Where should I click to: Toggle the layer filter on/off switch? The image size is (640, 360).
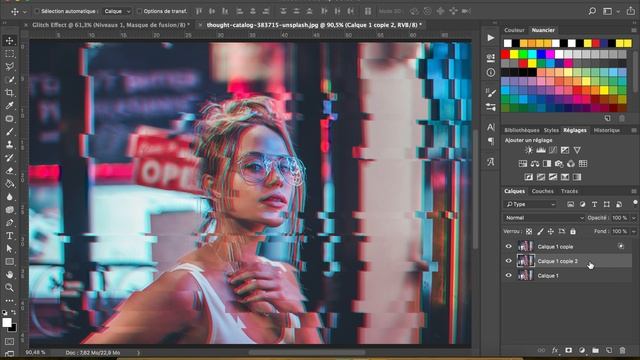[x=635, y=203]
